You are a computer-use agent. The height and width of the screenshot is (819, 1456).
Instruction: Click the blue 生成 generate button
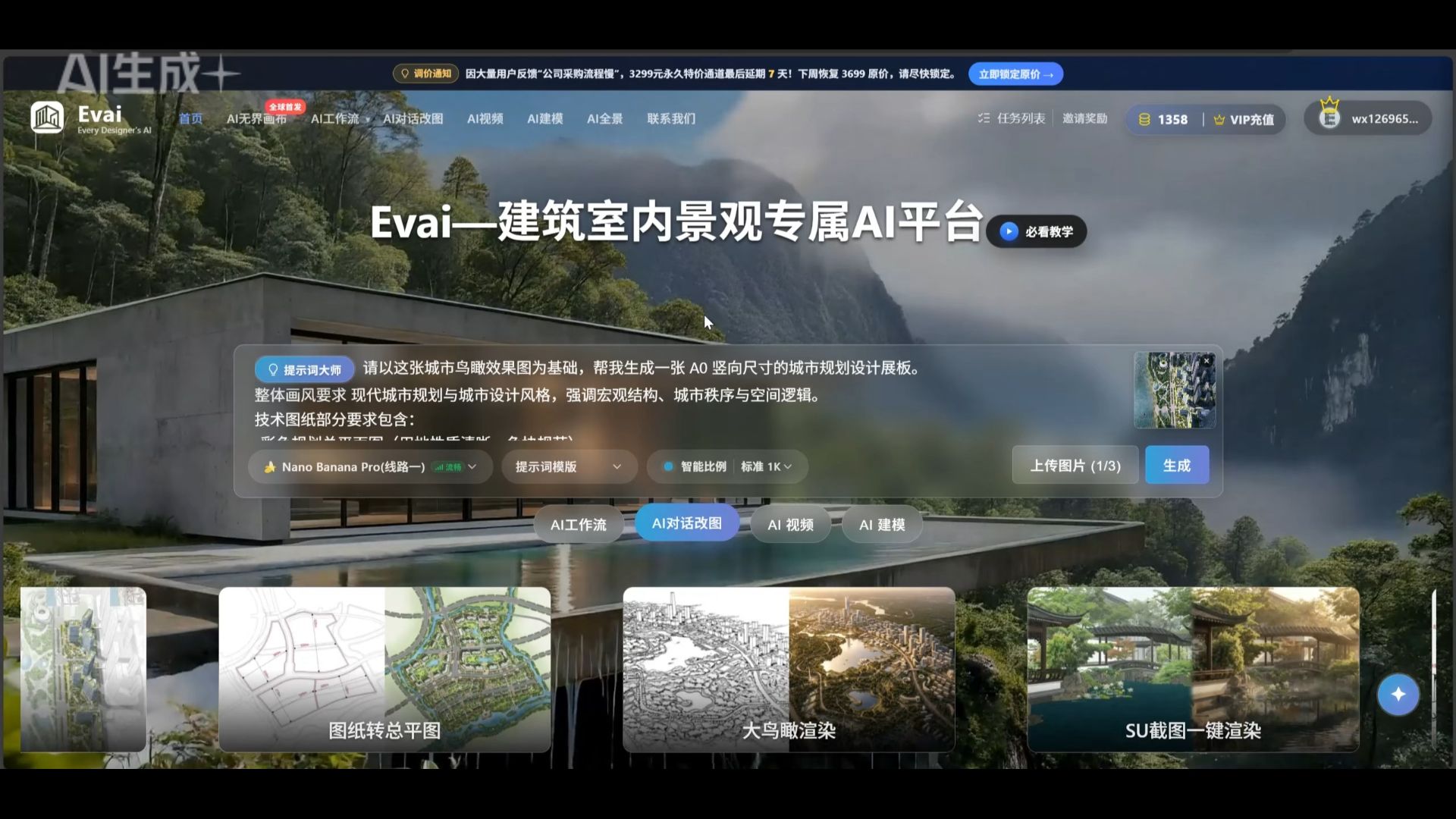coord(1177,465)
